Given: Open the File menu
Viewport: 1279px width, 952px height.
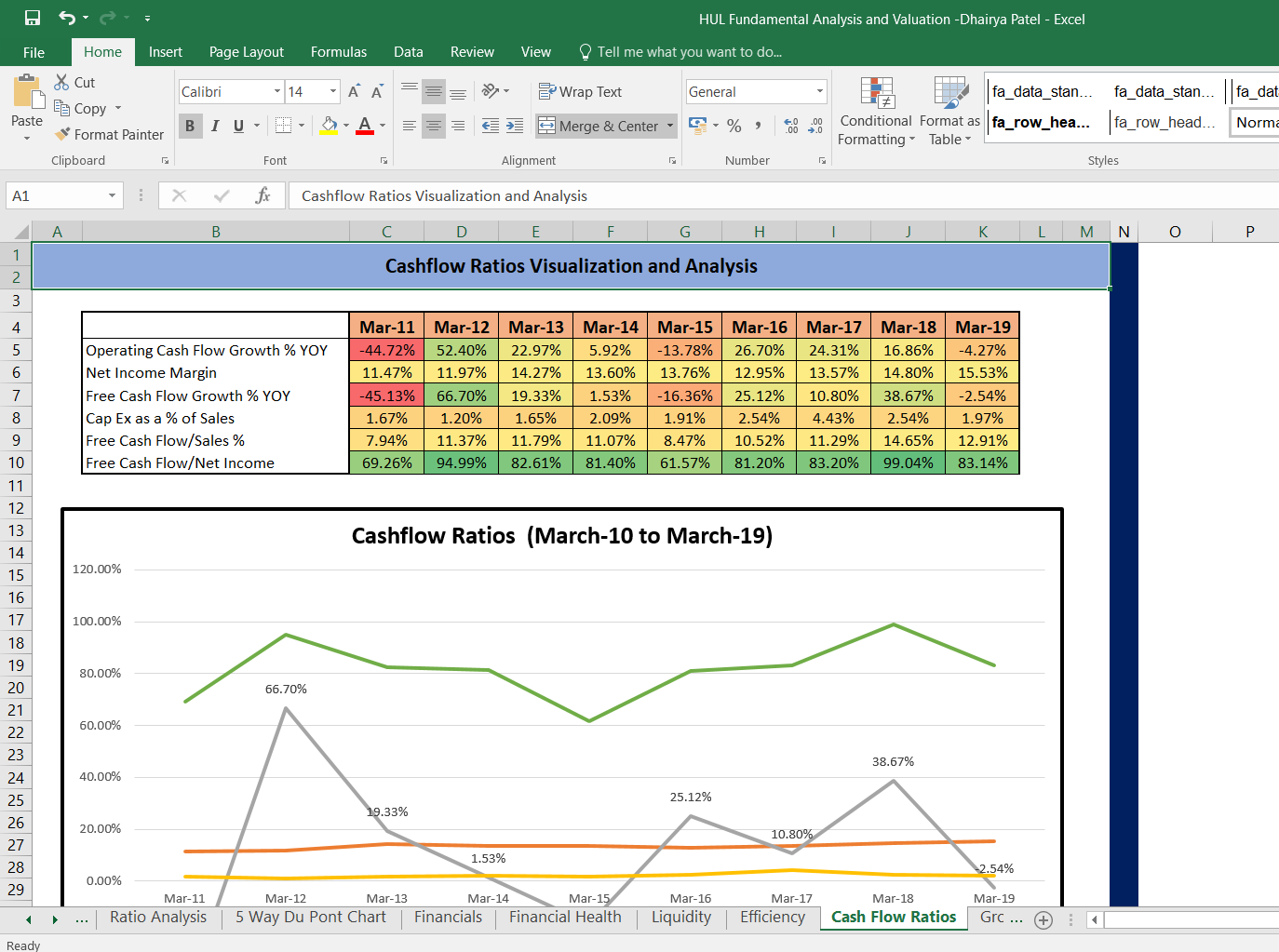Looking at the screenshot, I should click(x=34, y=52).
